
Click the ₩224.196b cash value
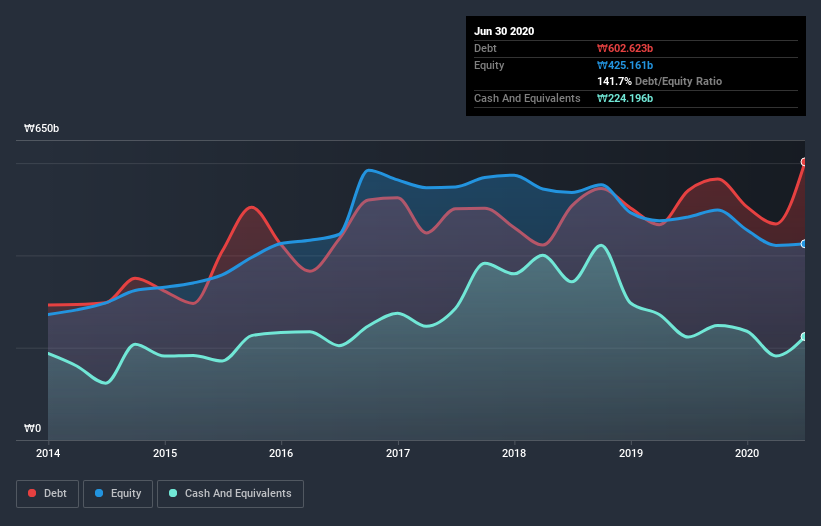coord(625,98)
